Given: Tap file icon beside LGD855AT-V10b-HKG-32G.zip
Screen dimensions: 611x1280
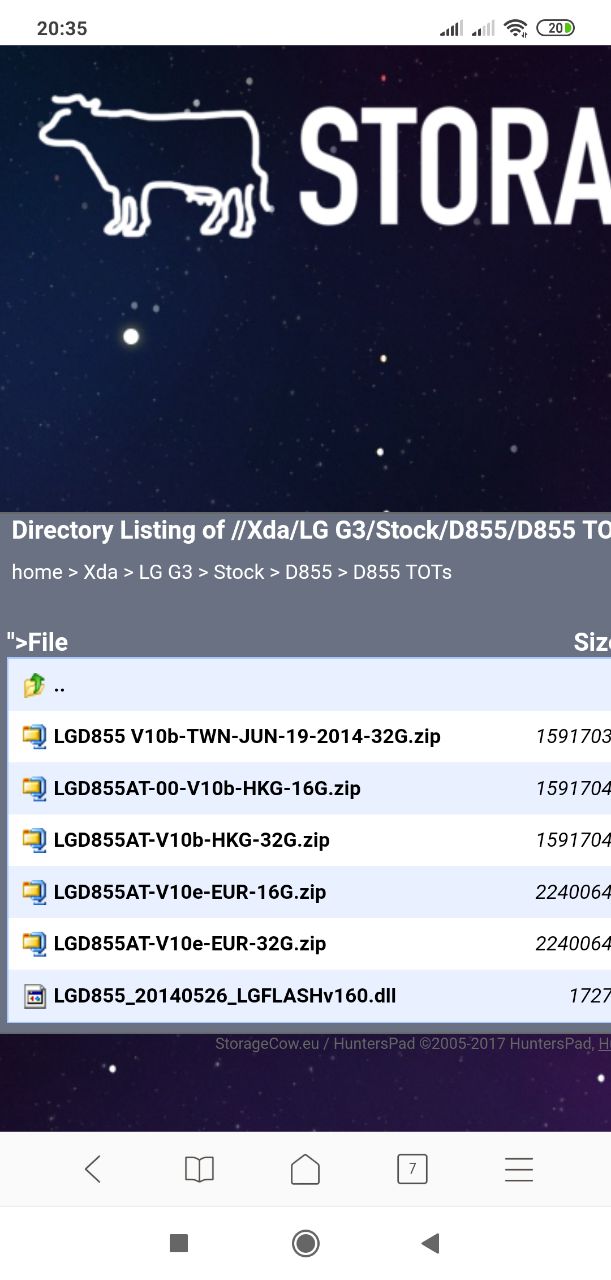Looking at the screenshot, I should point(34,840).
